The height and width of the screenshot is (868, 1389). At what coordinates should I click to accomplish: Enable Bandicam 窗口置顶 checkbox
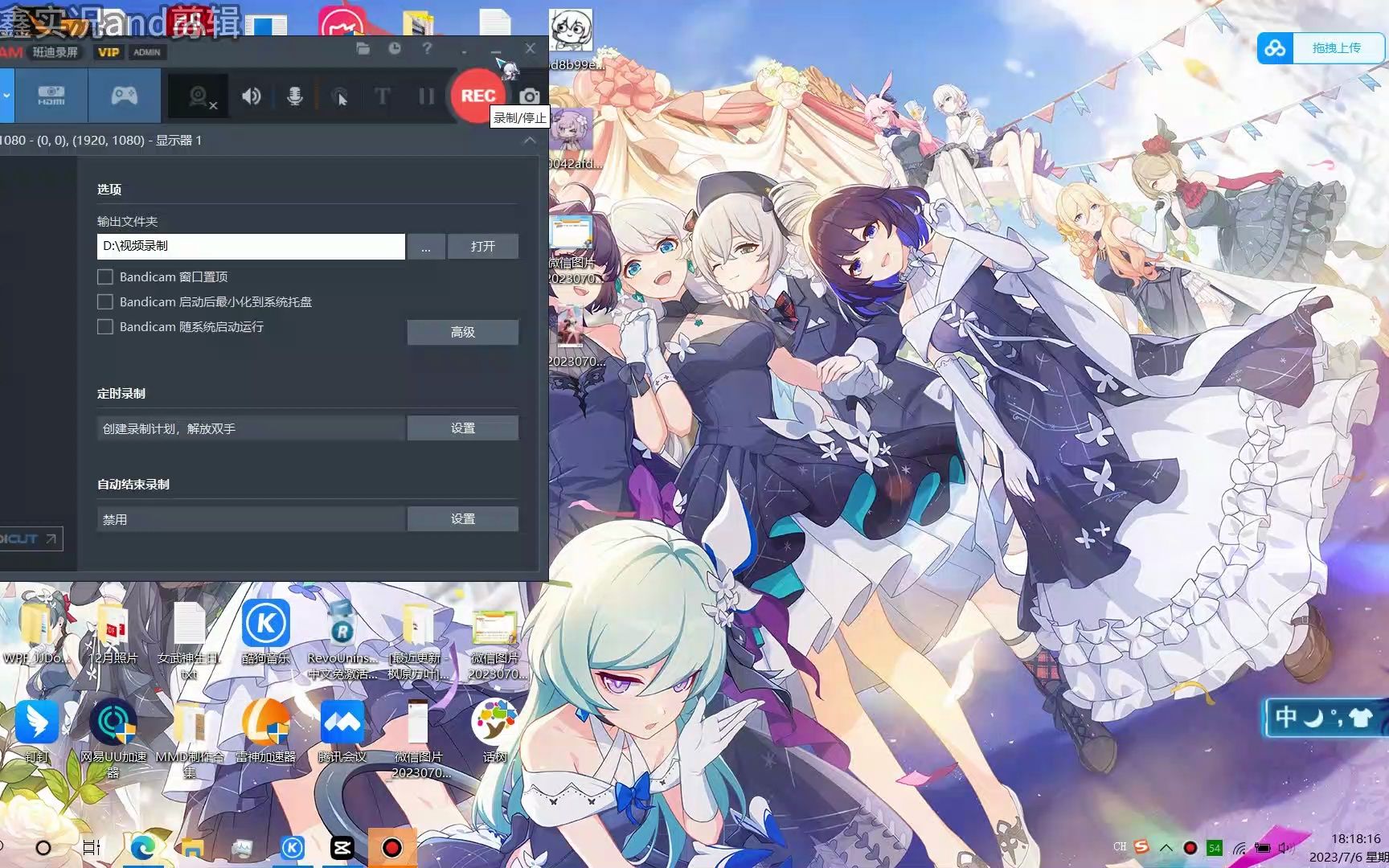pos(105,276)
